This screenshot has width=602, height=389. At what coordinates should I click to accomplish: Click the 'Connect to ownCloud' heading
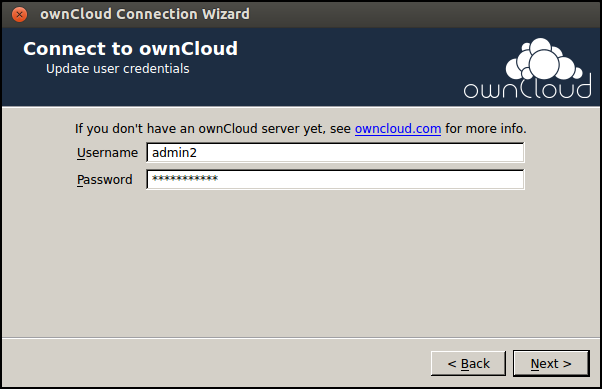[131, 49]
